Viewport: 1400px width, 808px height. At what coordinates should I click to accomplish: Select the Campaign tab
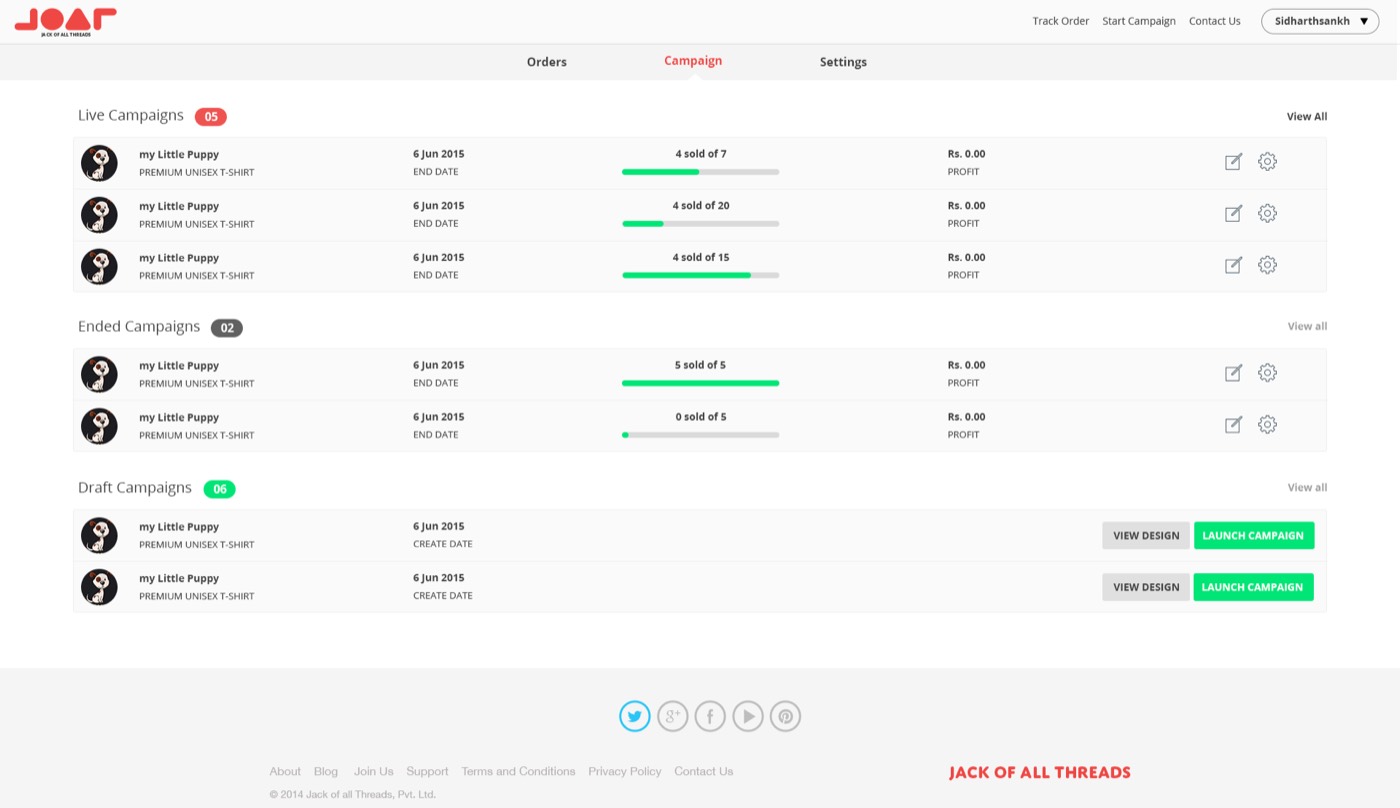(x=693, y=61)
